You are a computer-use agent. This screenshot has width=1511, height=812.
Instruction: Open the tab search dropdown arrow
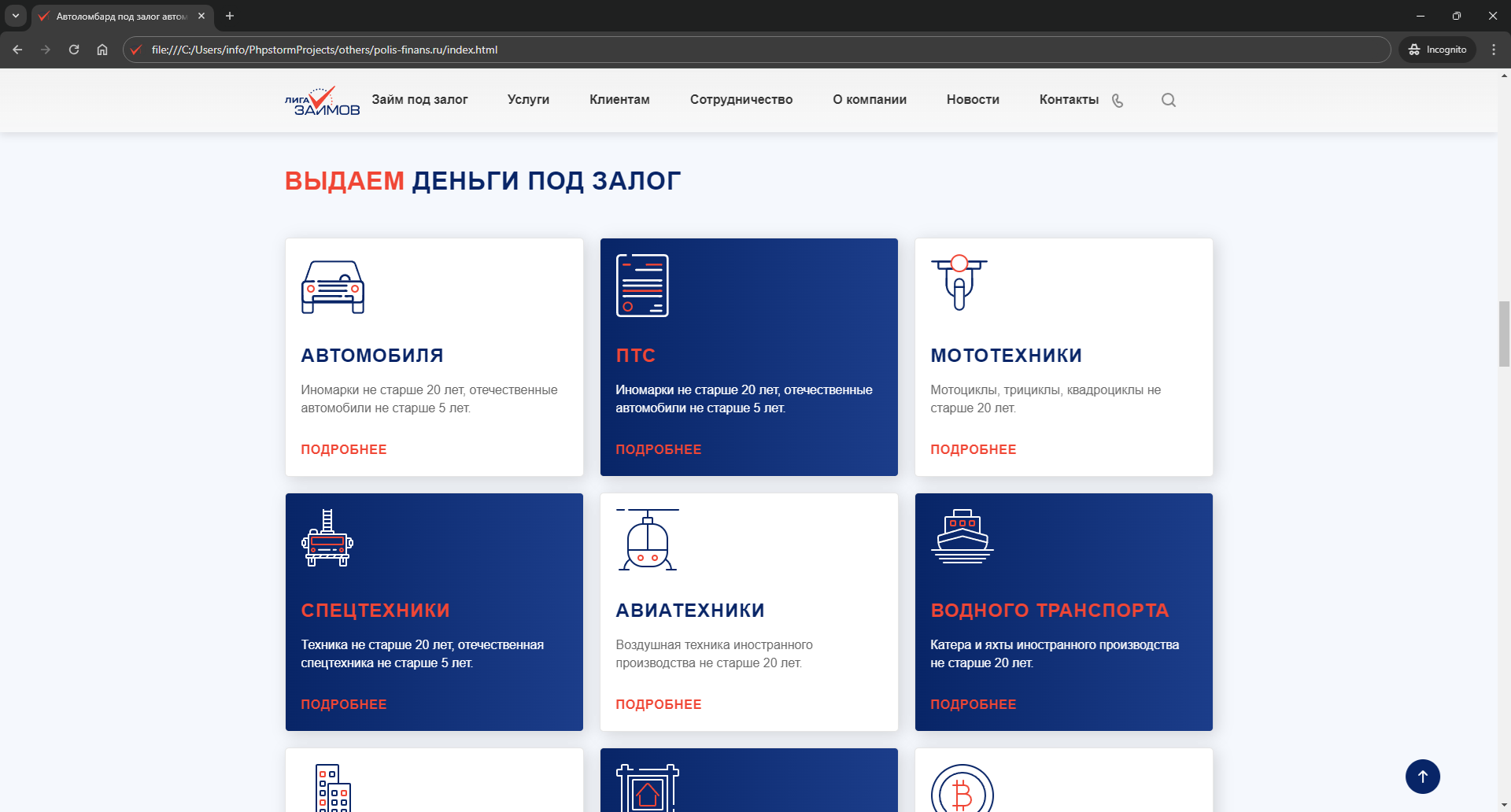tap(15, 16)
